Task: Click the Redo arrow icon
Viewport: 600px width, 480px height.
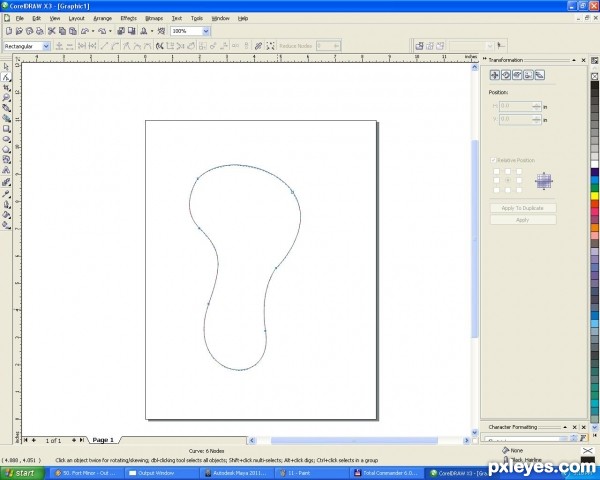Action: coord(102,31)
